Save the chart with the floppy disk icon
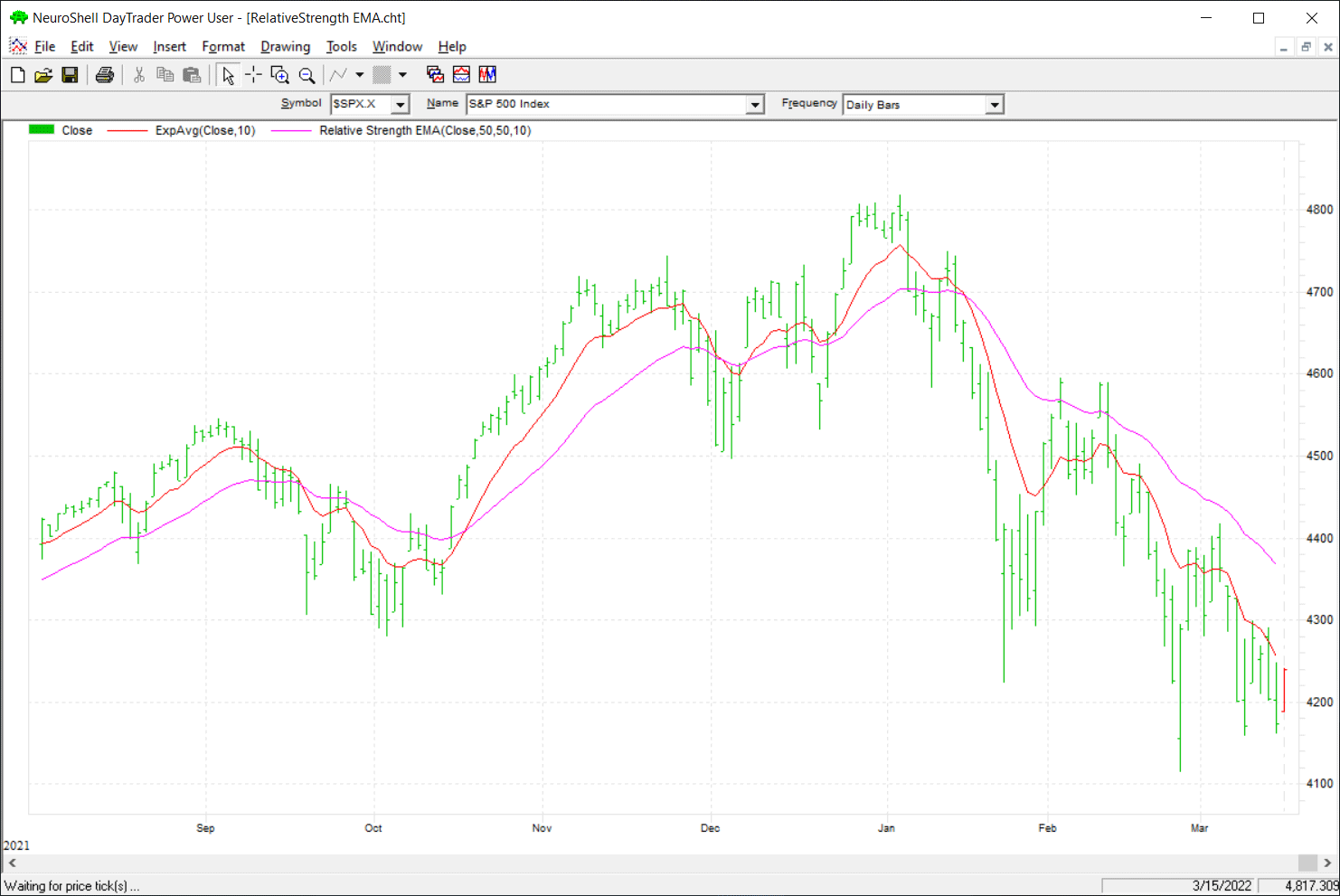The width and height of the screenshot is (1340, 896). 70,75
